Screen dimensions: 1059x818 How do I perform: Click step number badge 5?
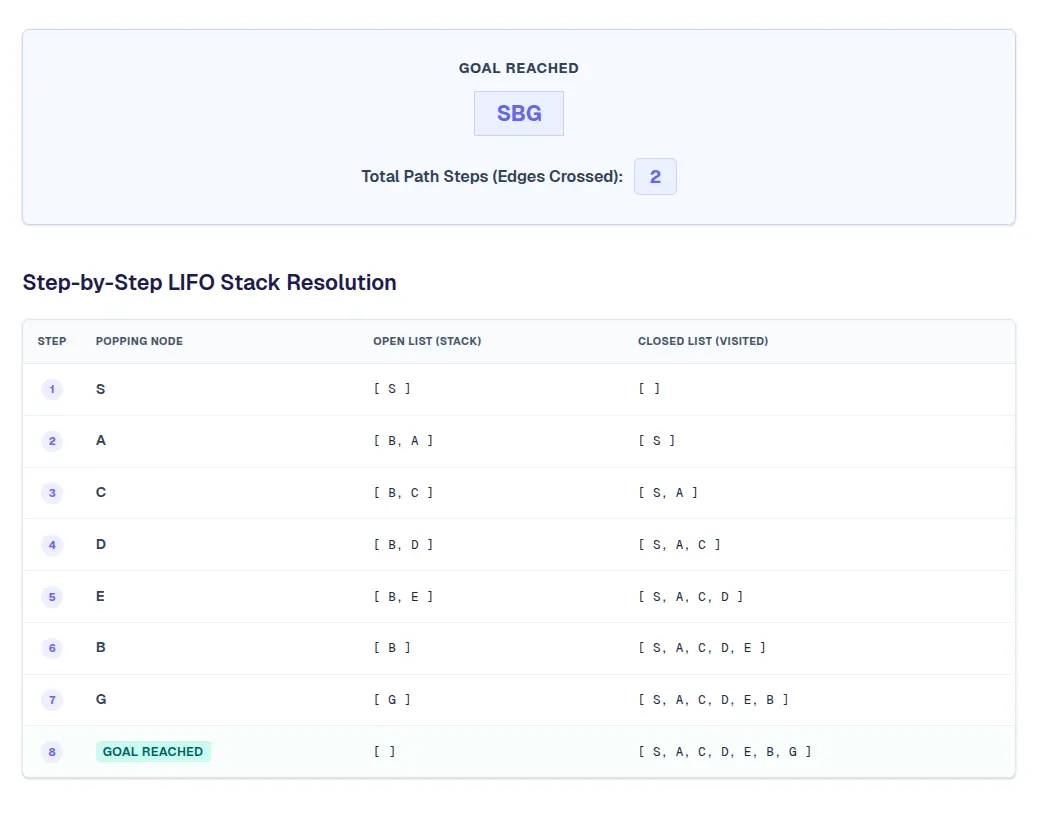coord(52,597)
